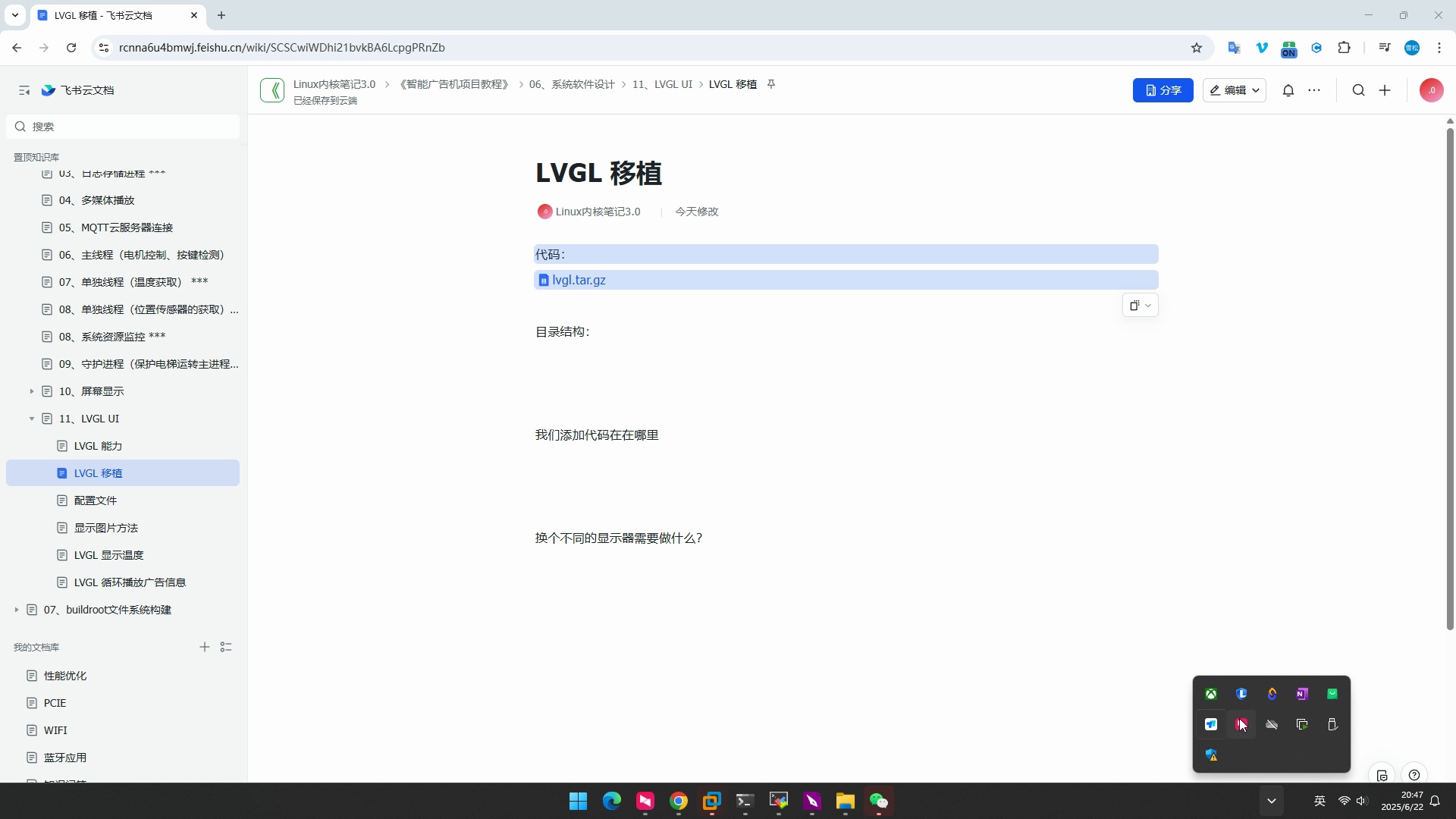Open the copy block dropdown beside the attachment
Image resolution: width=1456 pixels, height=819 pixels.
point(1140,305)
